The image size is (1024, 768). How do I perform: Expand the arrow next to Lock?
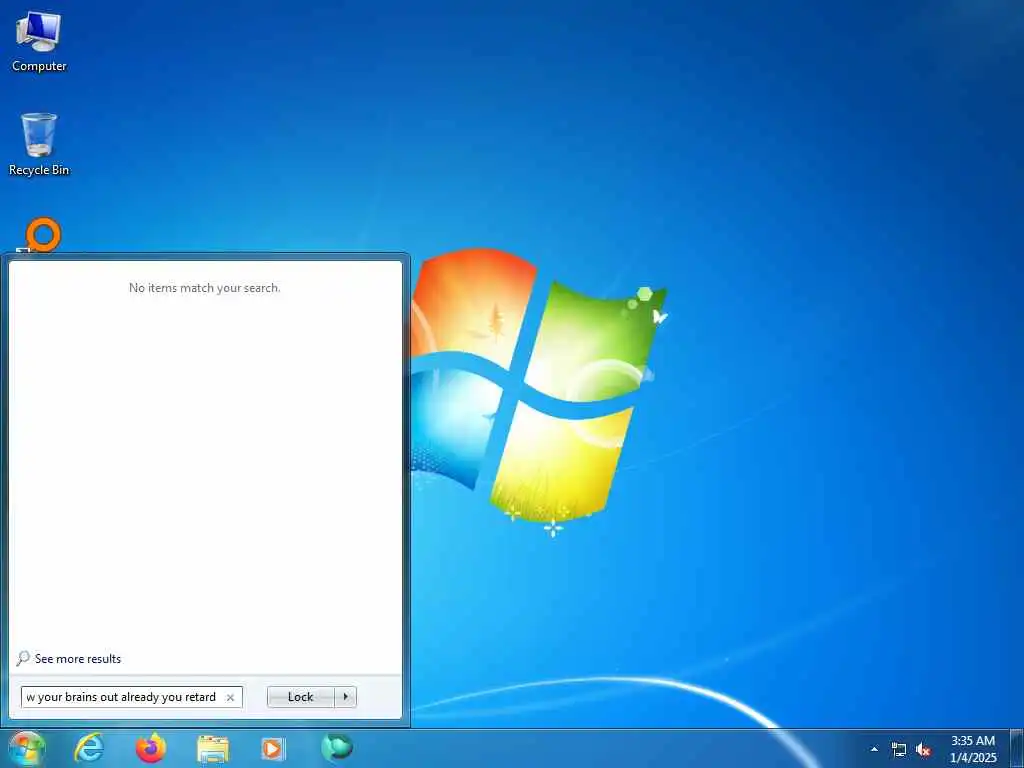pyautogui.click(x=345, y=697)
